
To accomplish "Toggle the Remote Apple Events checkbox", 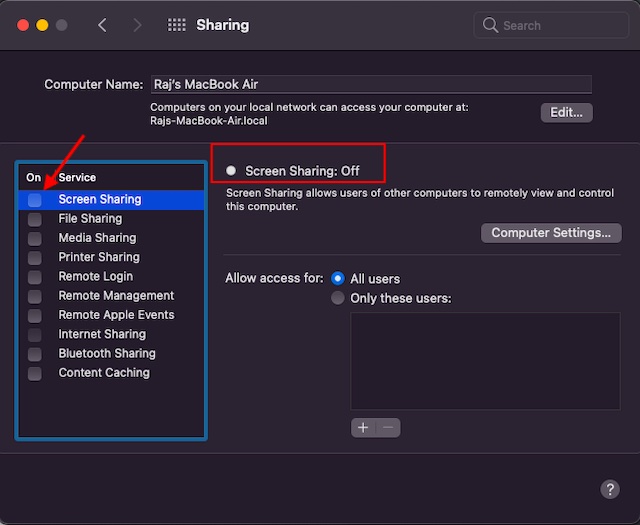I will point(35,315).
